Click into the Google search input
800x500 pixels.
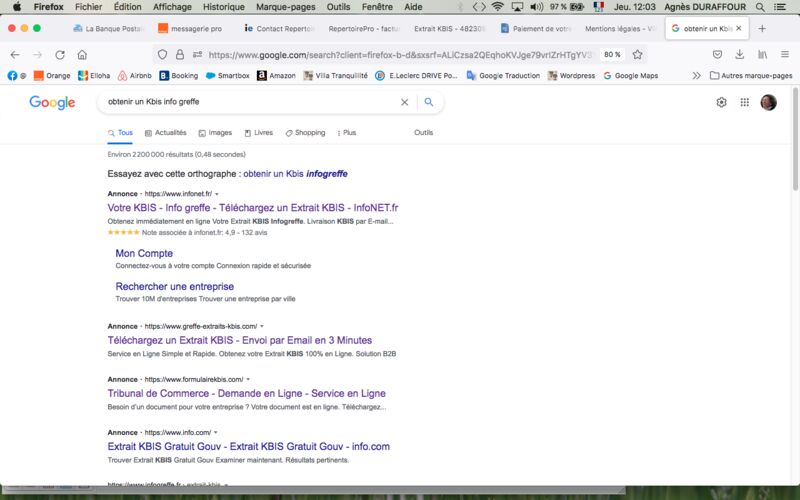250,102
